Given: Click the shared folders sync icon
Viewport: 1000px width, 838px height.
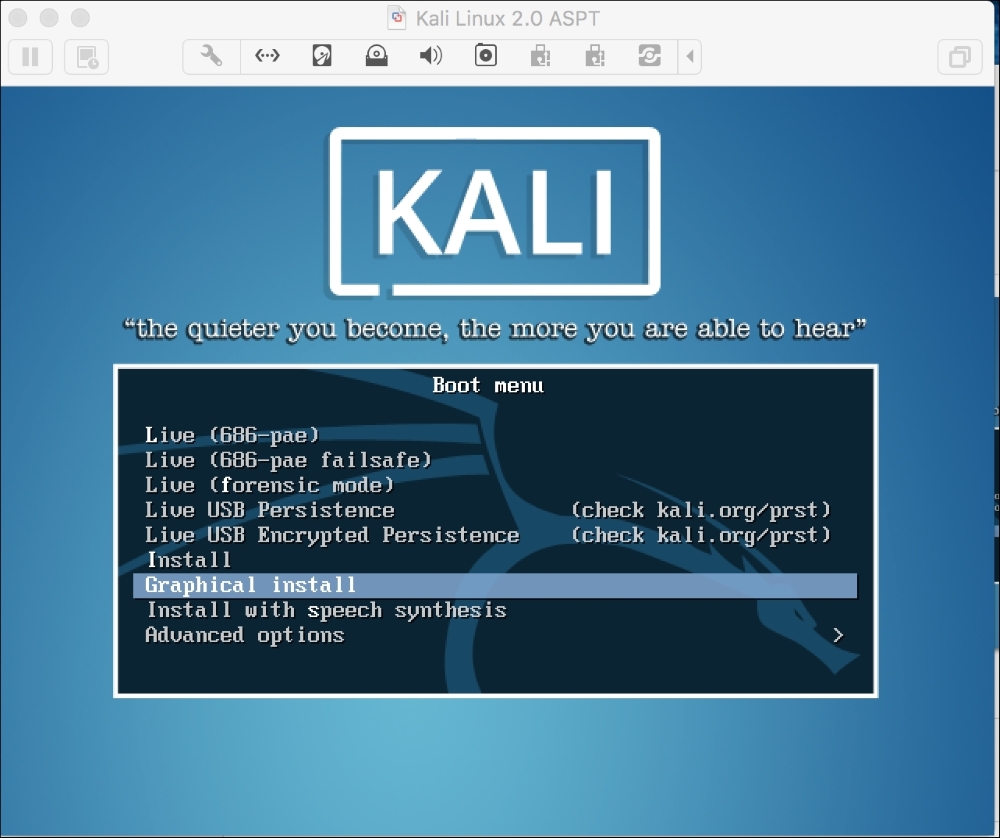Looking at the screenshot, I should click(x=649, y=57).
